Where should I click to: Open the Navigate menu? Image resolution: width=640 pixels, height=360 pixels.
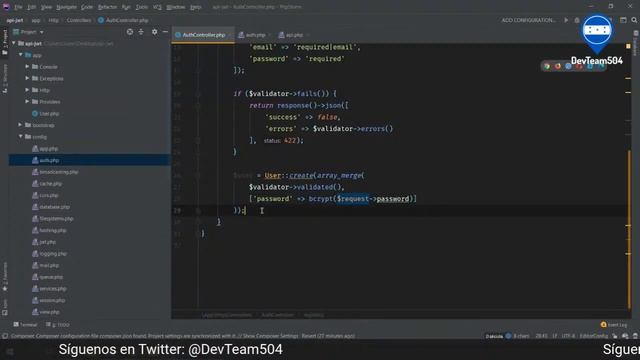(67, 7)
